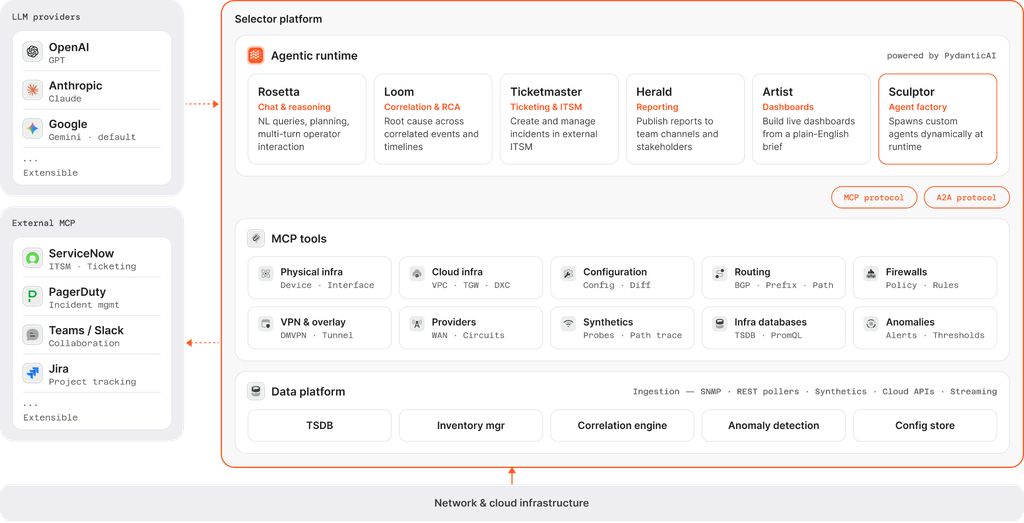
Task: Open the Loom Correlation & RCA card
Action: point(433,119)
